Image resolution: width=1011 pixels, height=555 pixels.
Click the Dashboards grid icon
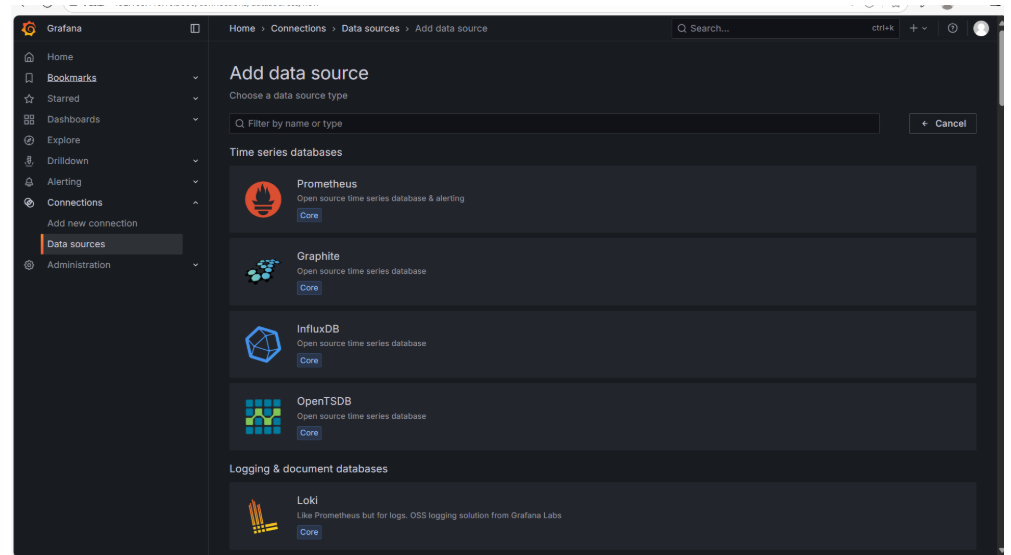pos(29,119)
